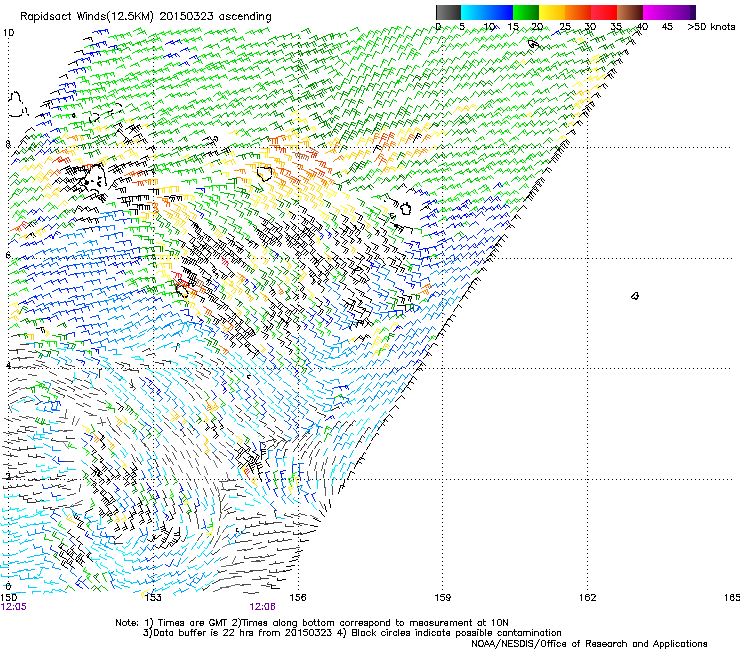
Task: Select the yellow 20-25 knots legend swatch
Action: click(x=552, y=12)
